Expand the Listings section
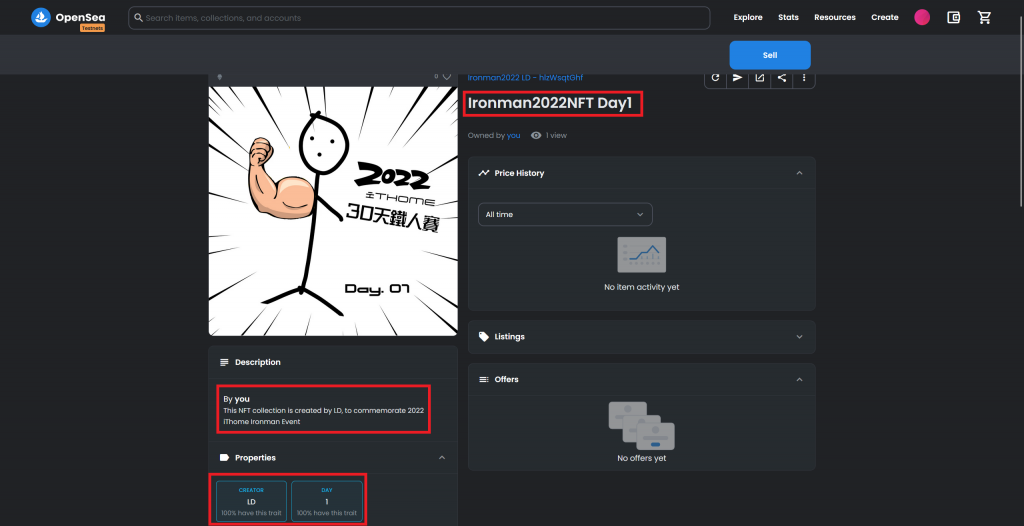The image size is (1024, 526). click(x=799, y=337)
